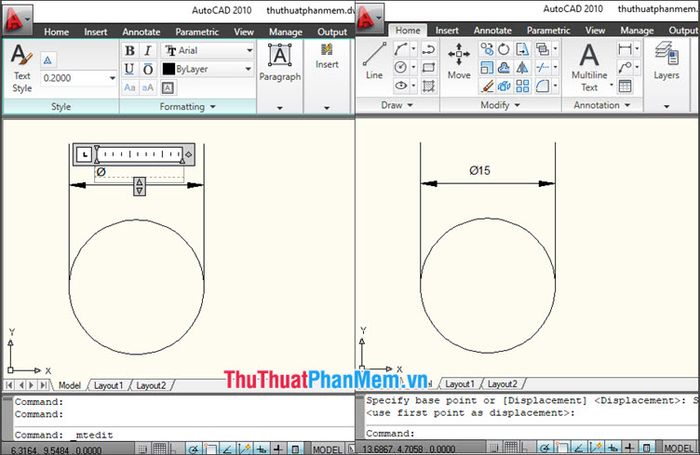
Task: Click the highlighted Home ribbon tab
Action: pyautogui.click(x=408, y=31)
